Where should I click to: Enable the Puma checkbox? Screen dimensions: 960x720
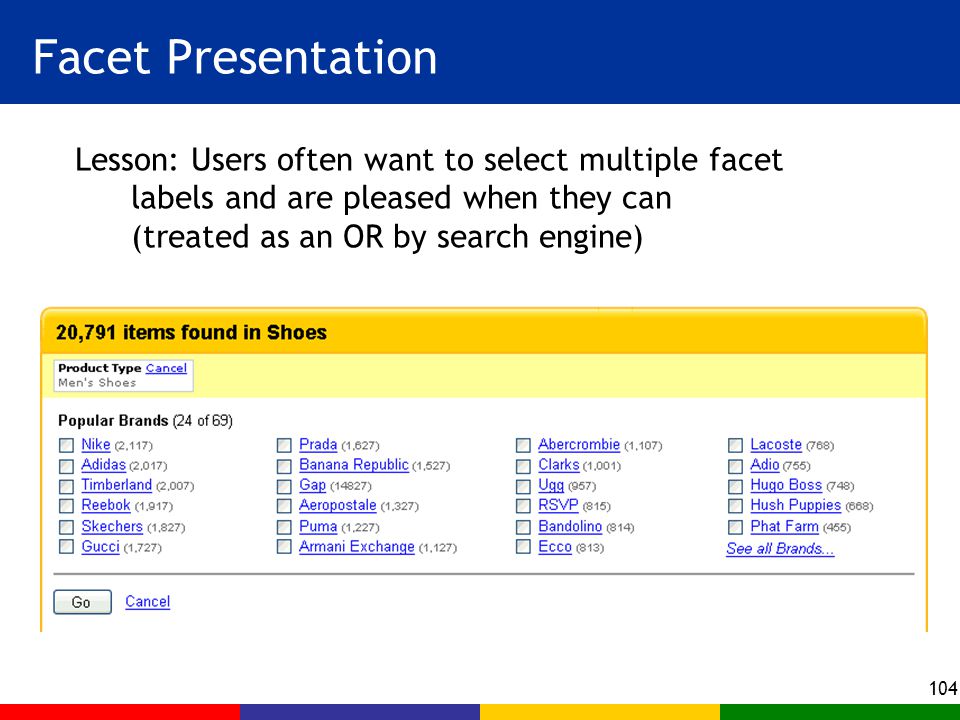284,527
